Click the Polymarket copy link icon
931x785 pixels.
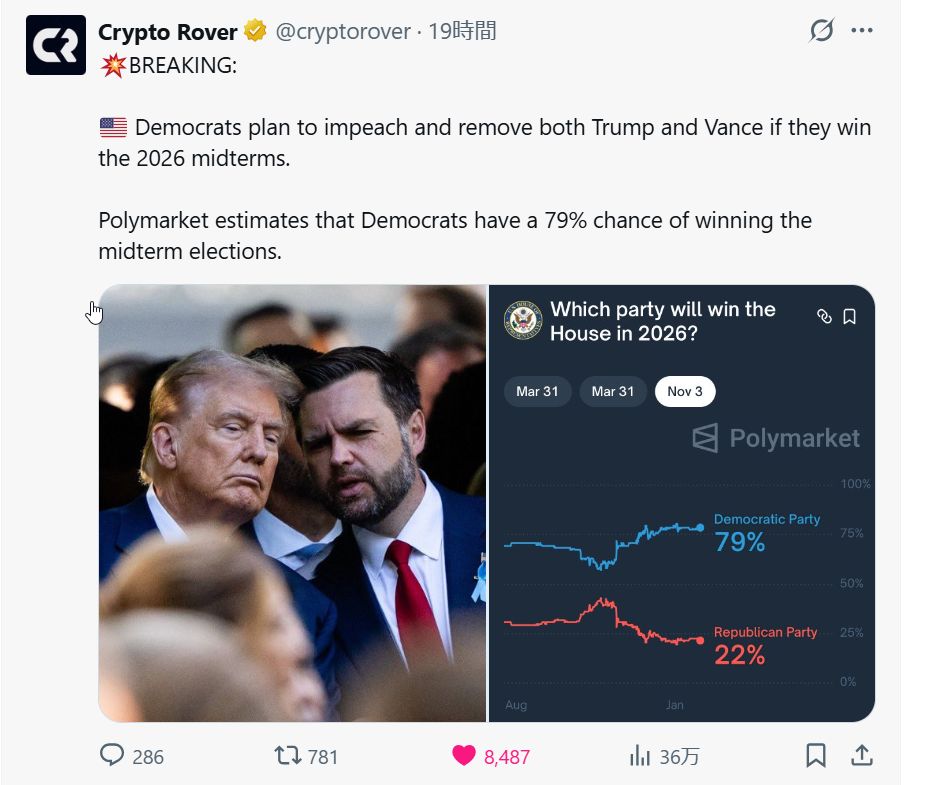pos(824,317)
